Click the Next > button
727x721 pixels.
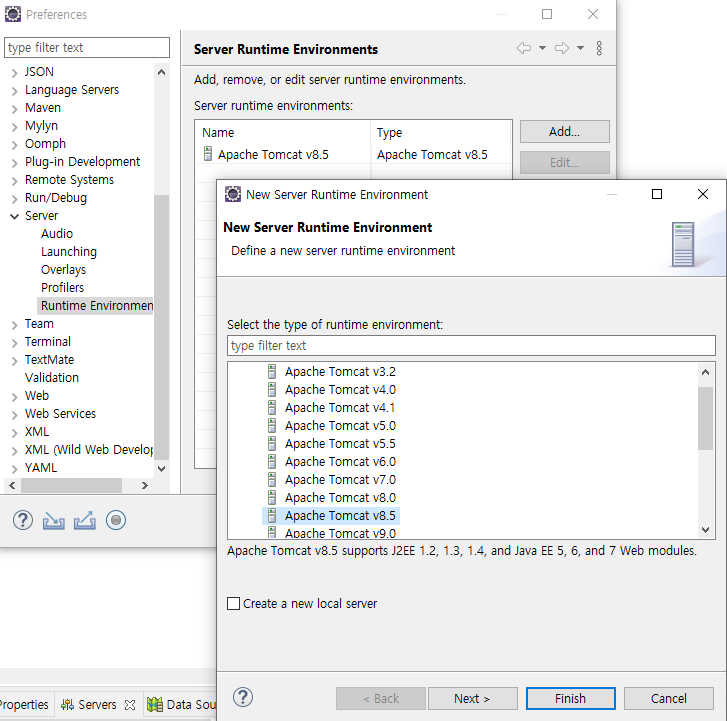(x=472, y=698)
